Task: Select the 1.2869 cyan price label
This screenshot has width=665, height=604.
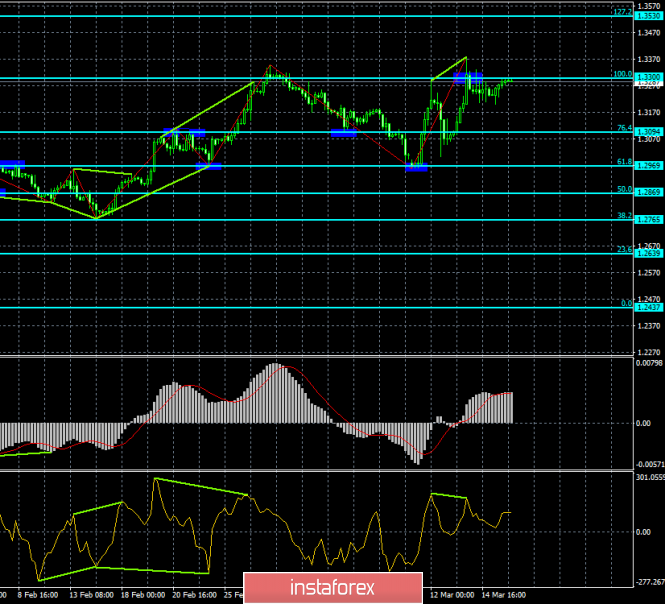Action: point(649,193)
